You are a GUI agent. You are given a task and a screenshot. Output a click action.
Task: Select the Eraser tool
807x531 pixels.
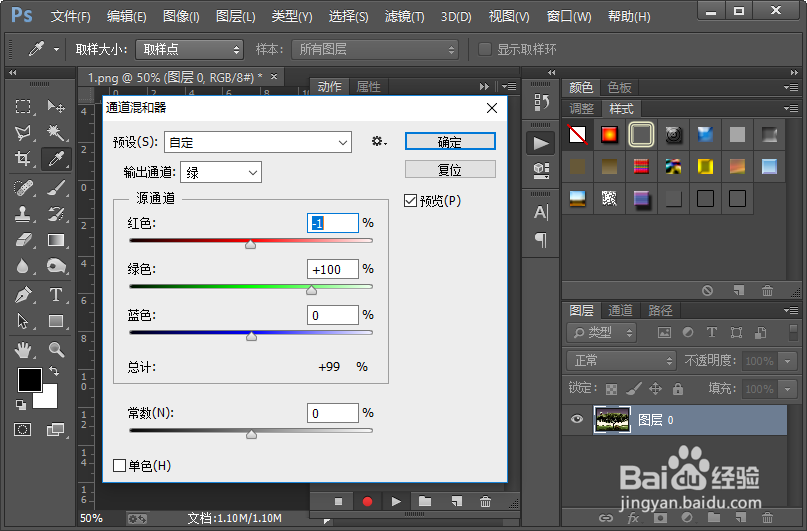tap(23, 240)
